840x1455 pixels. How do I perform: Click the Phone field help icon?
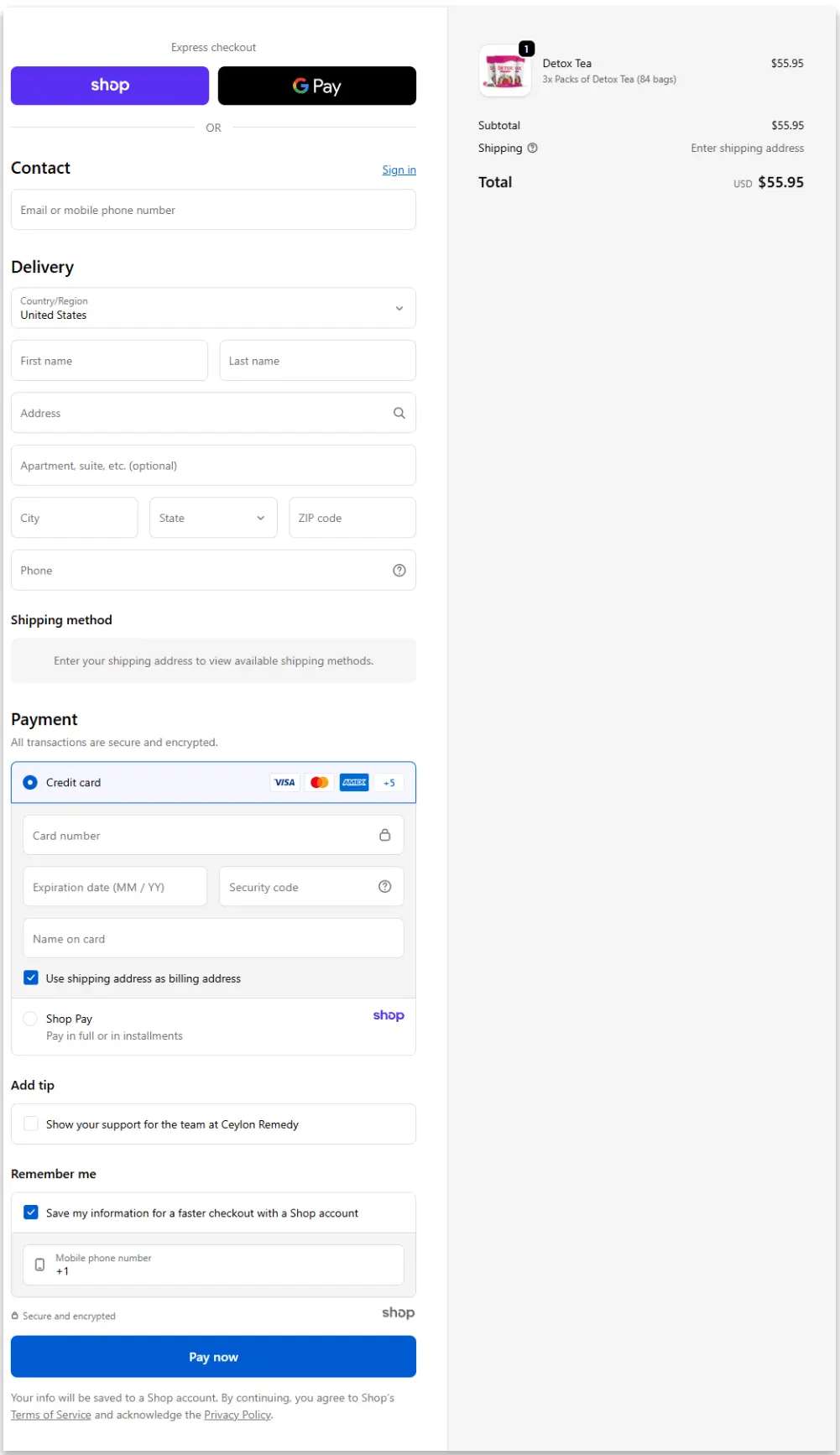click(x=399, y=571)
